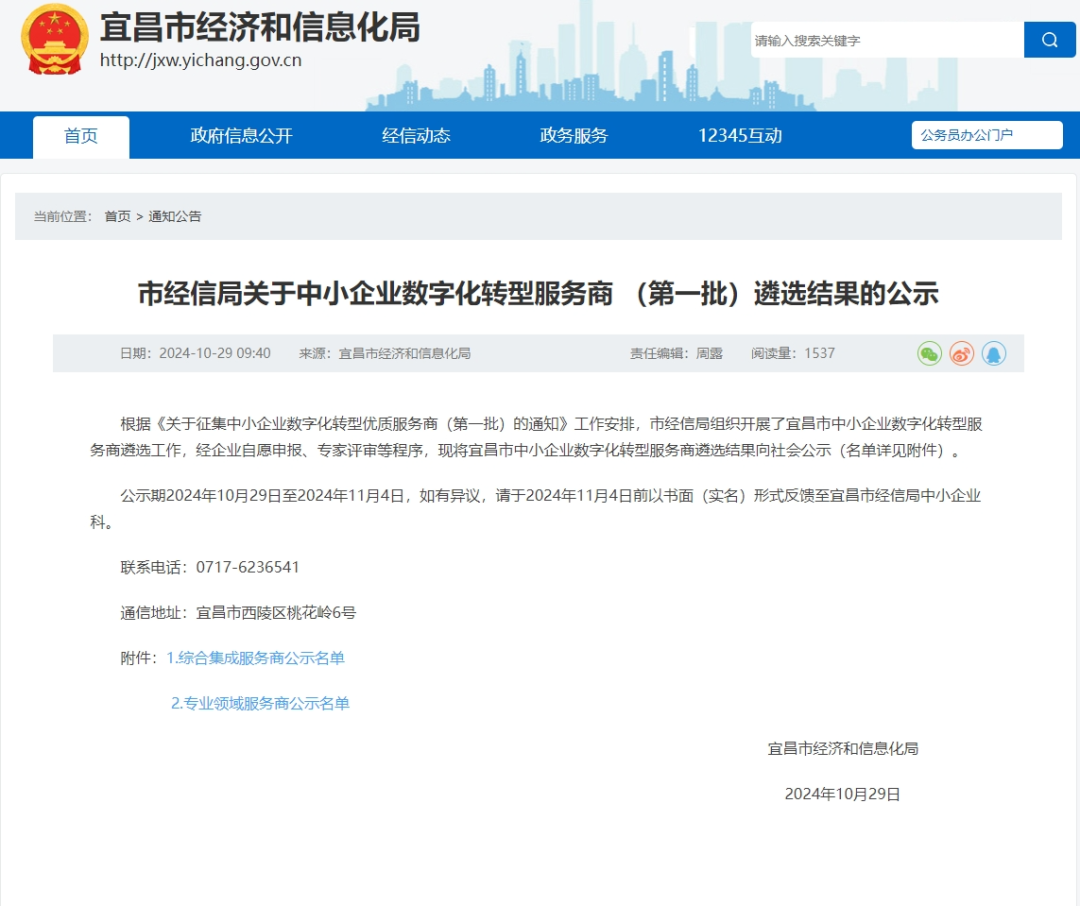This screenshot has width=1080, height=906.
Task: Click 公务员办公门户 button
Action: (x=987, y=135)
